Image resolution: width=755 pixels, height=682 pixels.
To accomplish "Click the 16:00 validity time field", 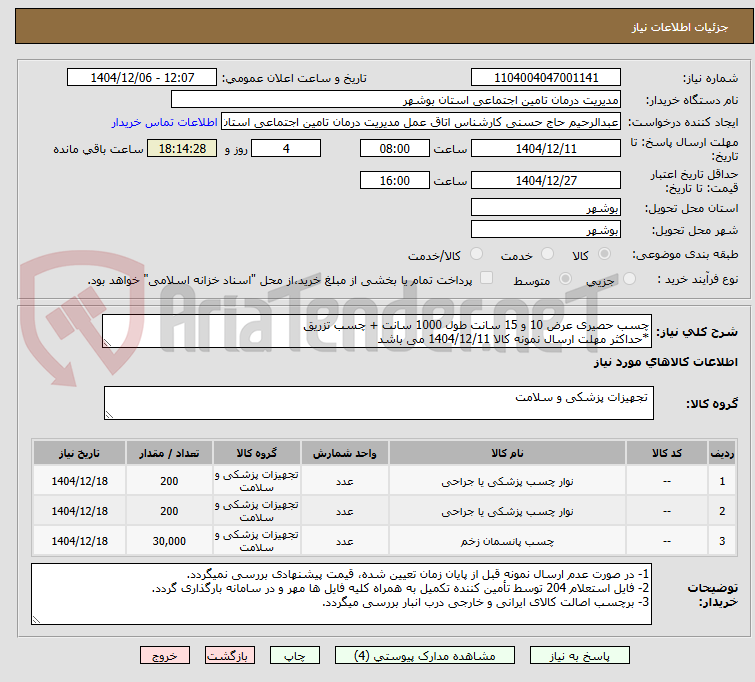I will (x=395, y=180).
